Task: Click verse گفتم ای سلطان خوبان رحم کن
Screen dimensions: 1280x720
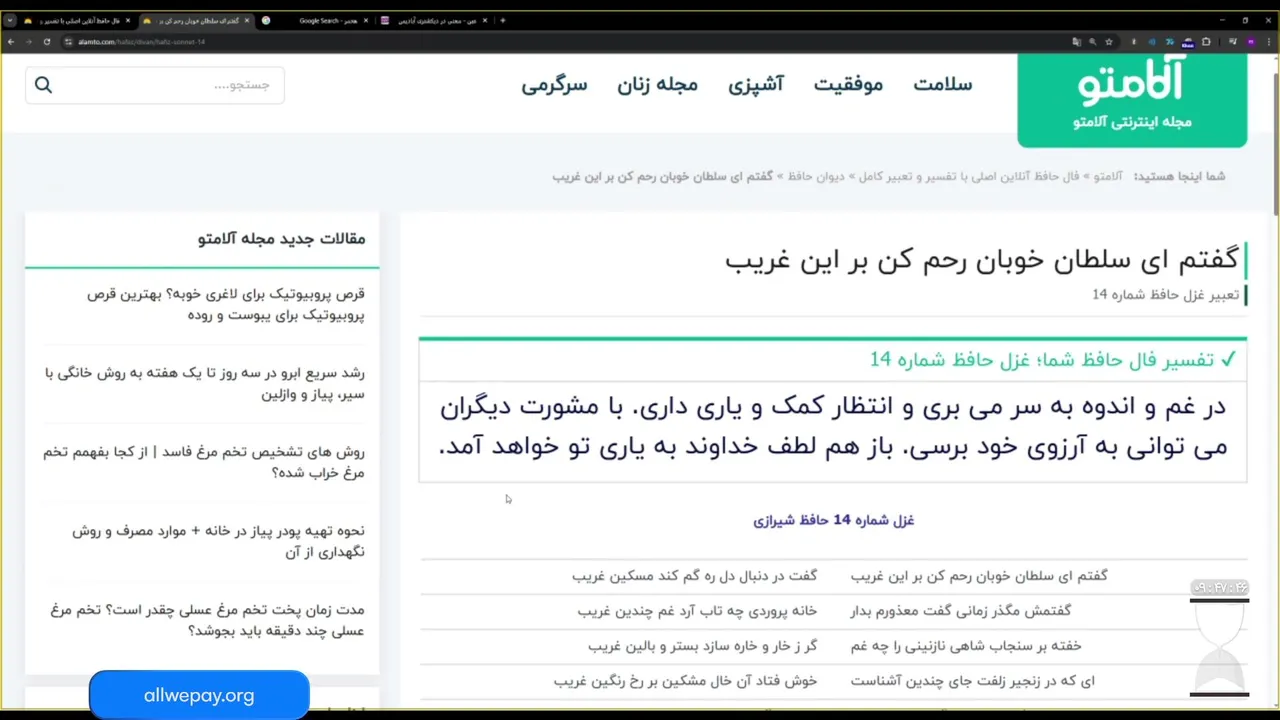Action: [x=979, y=576]
